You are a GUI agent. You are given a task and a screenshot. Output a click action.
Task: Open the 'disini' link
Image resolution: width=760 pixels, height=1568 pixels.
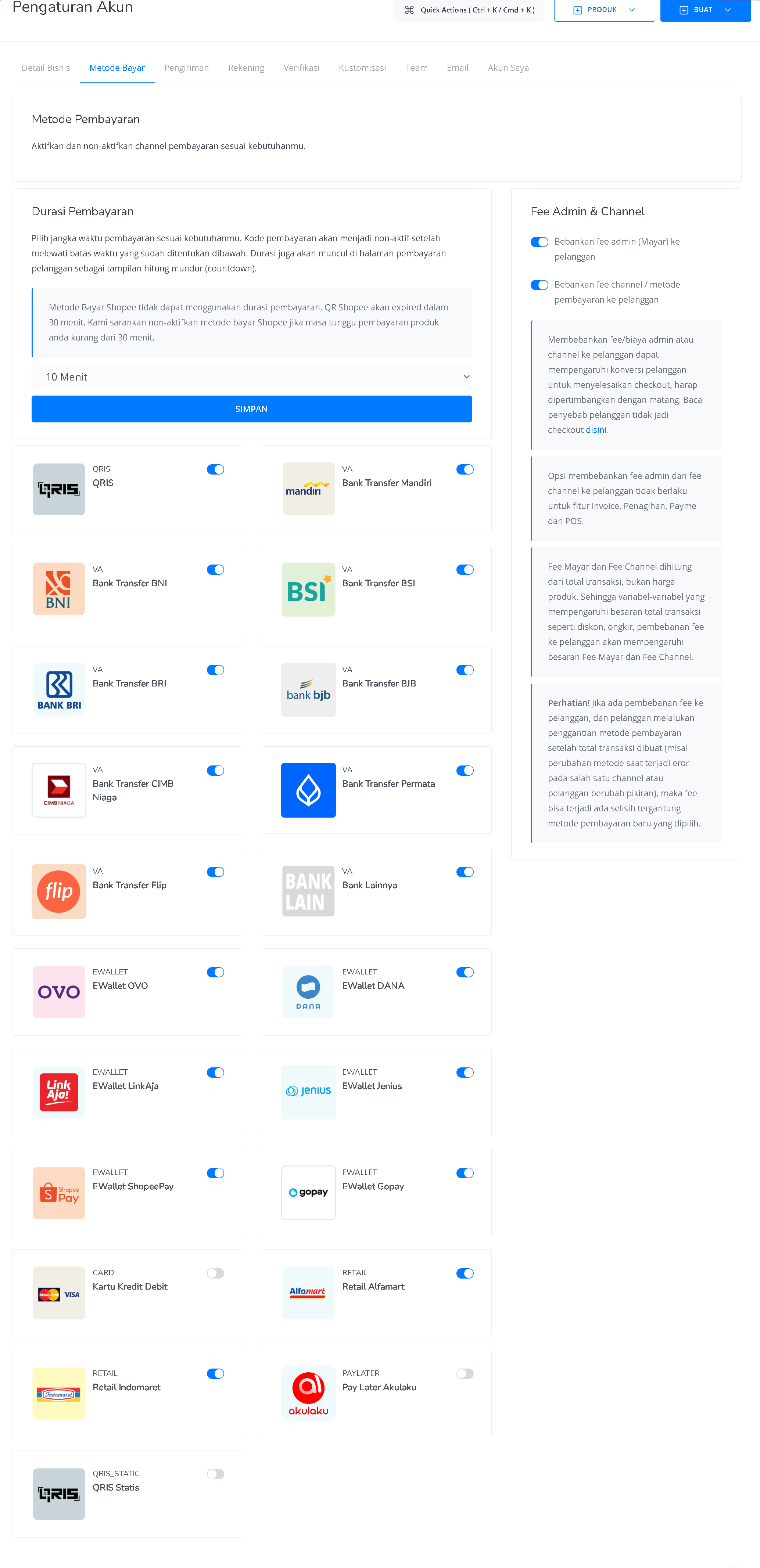596,430
